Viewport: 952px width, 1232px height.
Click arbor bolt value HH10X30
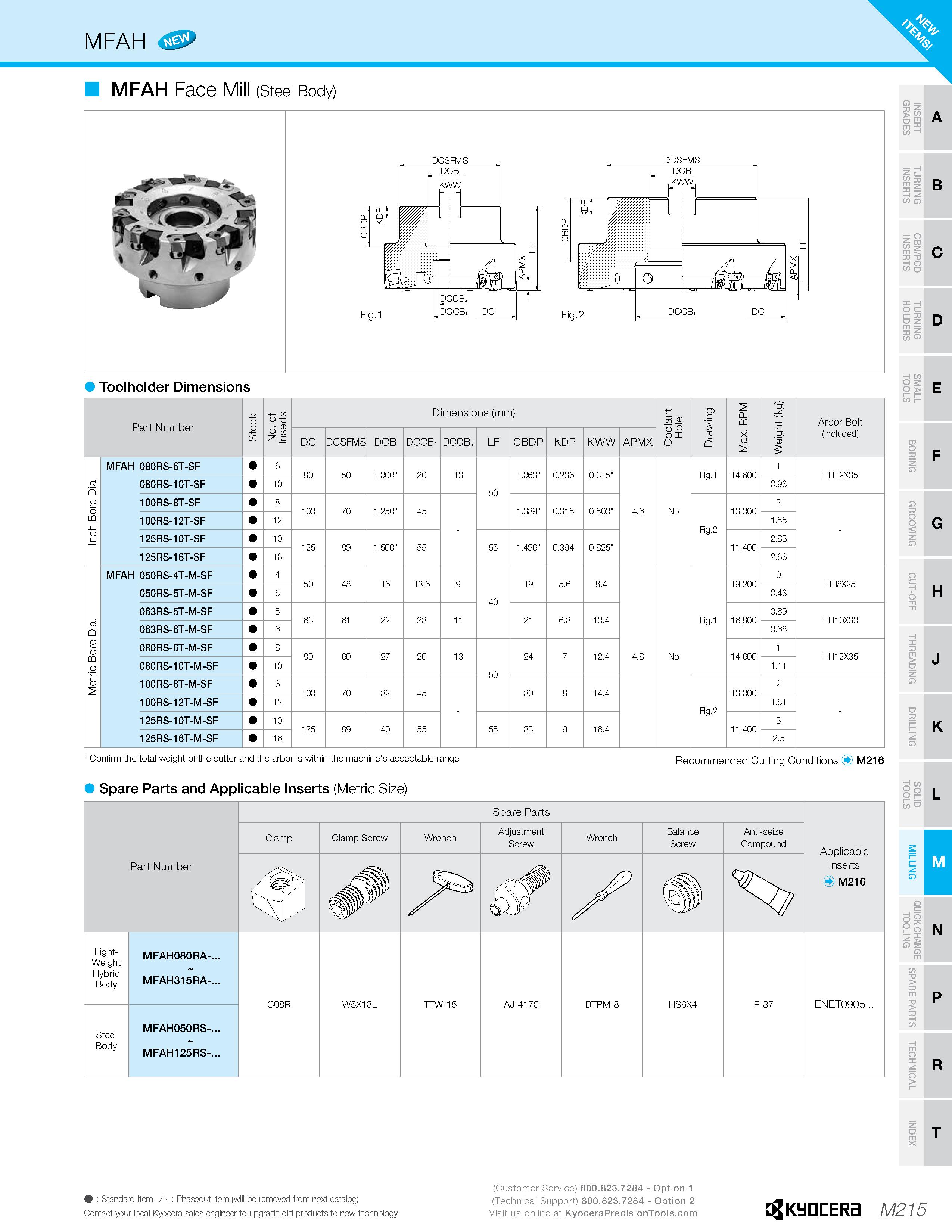click(840, 620)
